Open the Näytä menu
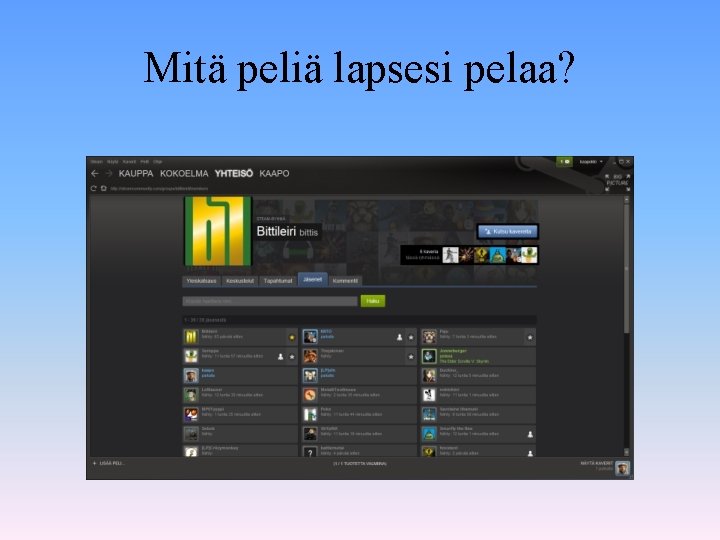This screenshot has height=540, width=720. click(x=112, y=162)
